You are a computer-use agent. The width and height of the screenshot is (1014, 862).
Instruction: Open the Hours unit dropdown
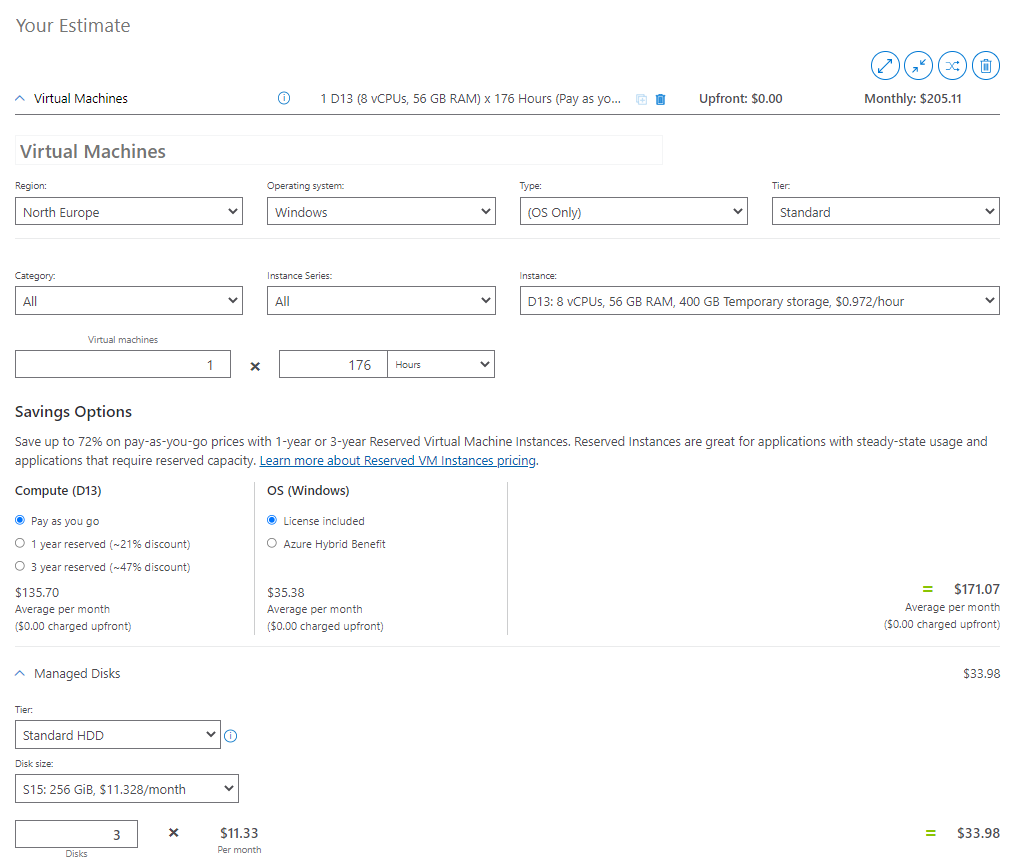pos(441,364)
